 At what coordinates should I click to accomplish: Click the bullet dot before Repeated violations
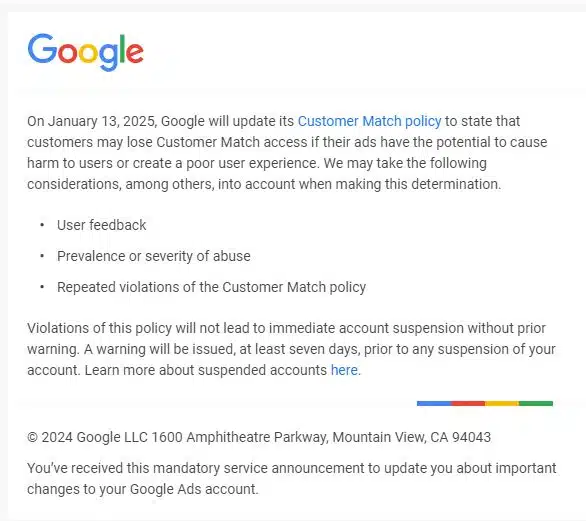(42, 287)
